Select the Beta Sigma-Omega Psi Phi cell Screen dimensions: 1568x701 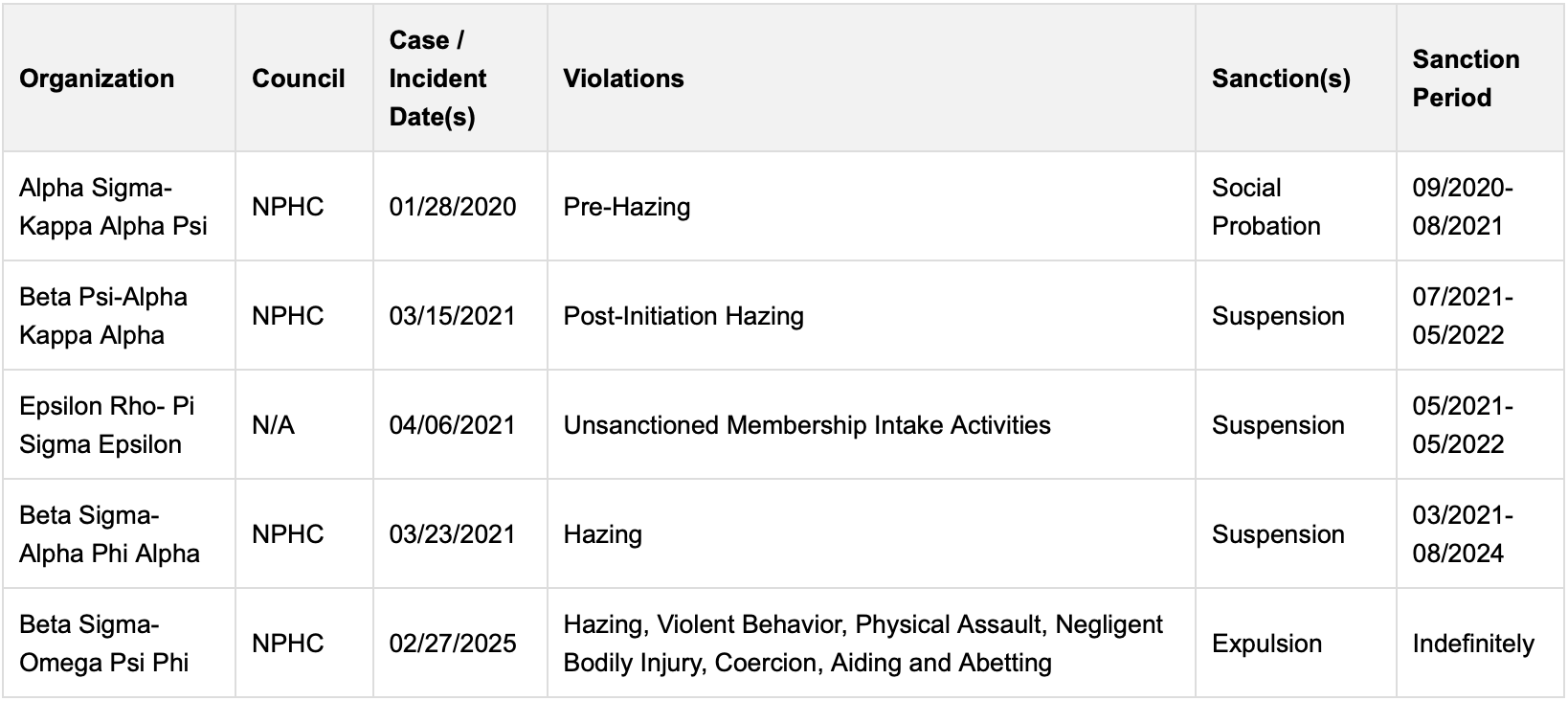(103, 644)
